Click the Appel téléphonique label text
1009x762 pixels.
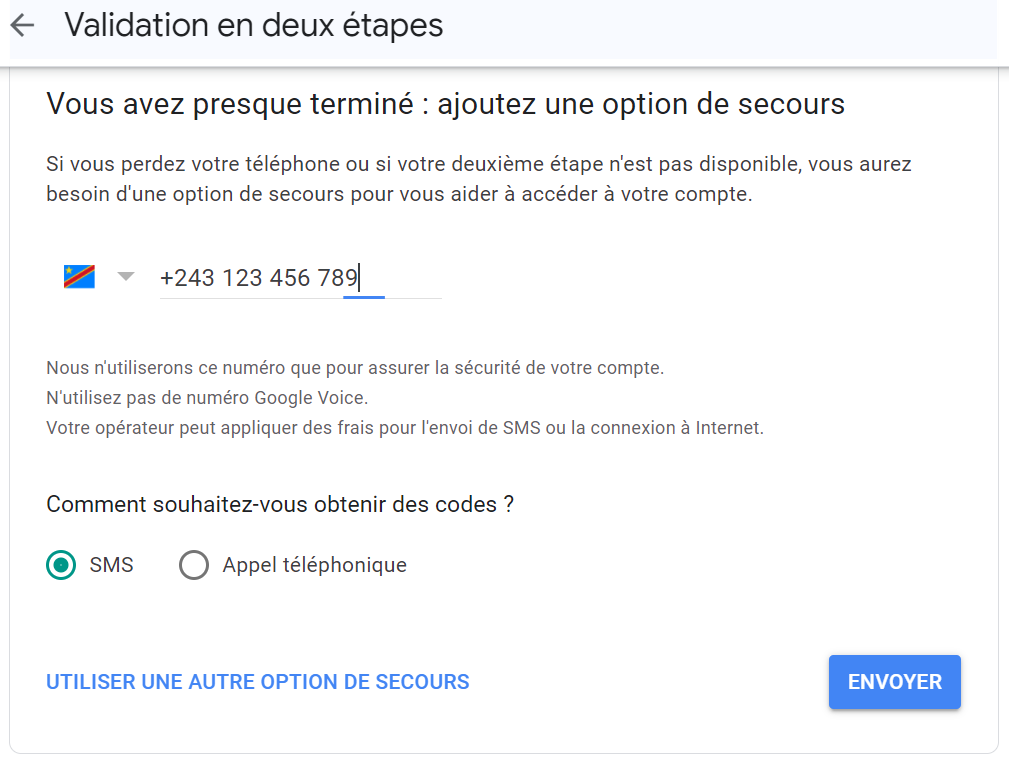pos(315,565)
